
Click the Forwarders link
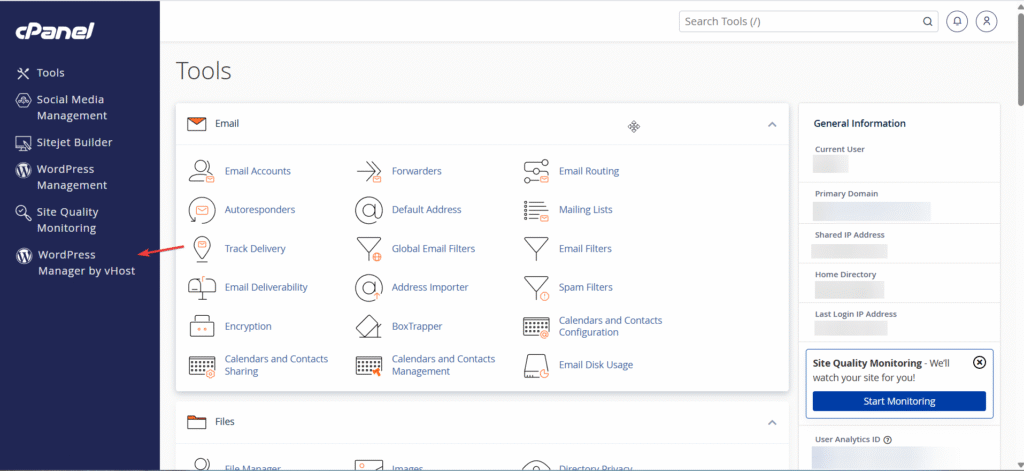click(417, 171)
